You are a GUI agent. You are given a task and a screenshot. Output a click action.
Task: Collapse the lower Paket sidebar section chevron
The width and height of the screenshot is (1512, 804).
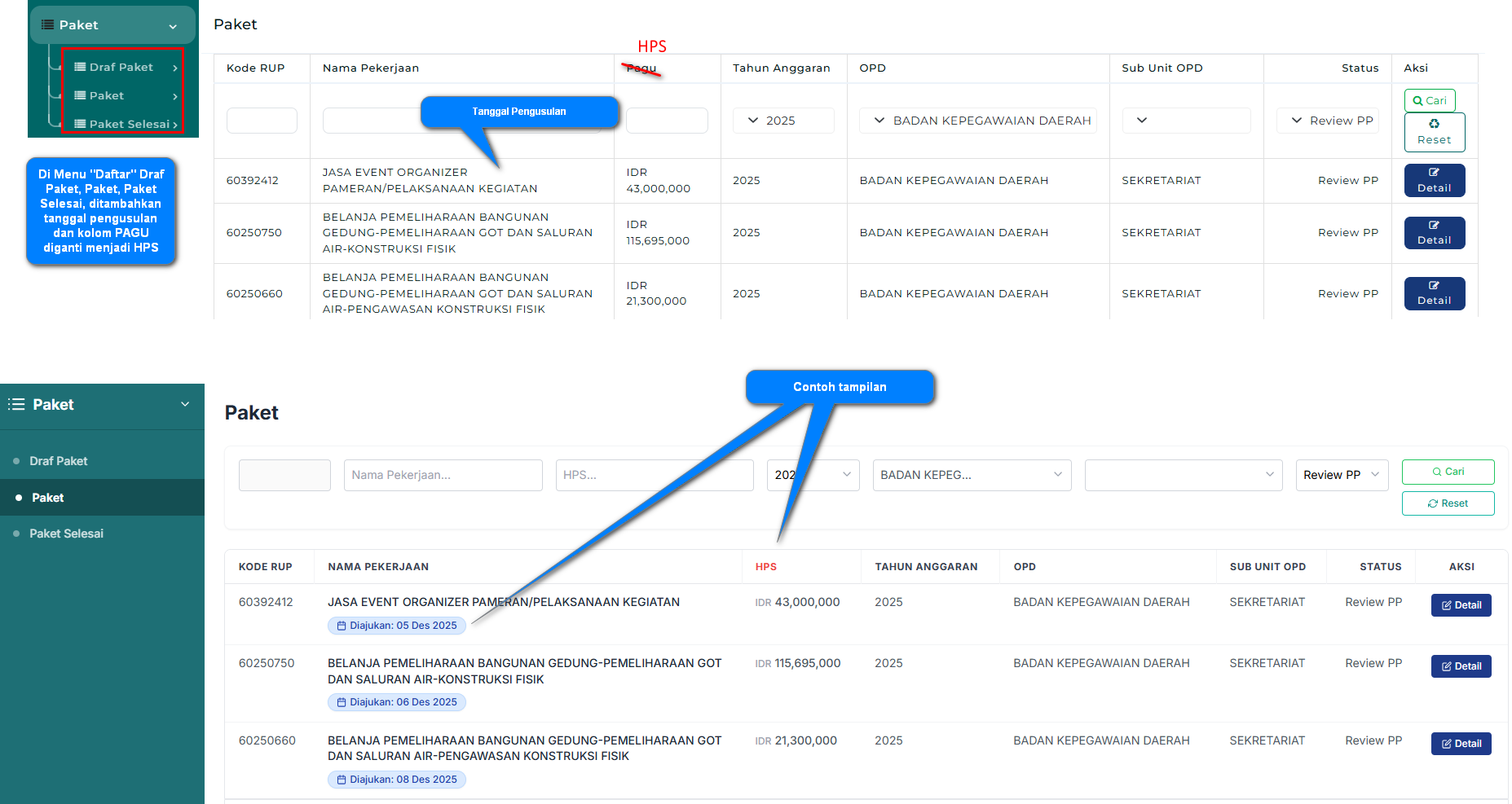point(185,404)
